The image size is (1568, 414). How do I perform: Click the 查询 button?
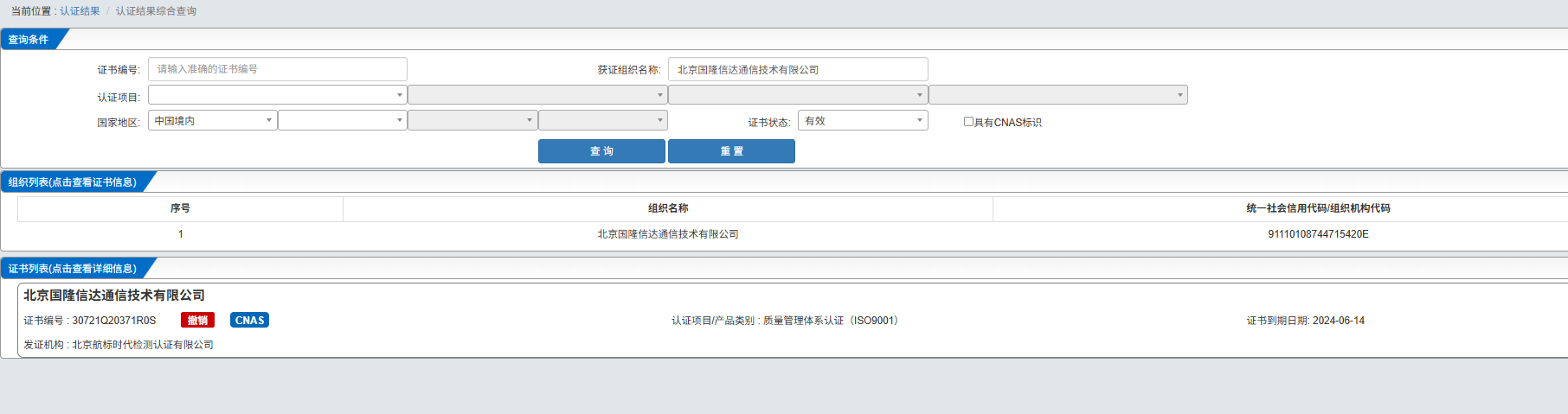click(601, 151)
